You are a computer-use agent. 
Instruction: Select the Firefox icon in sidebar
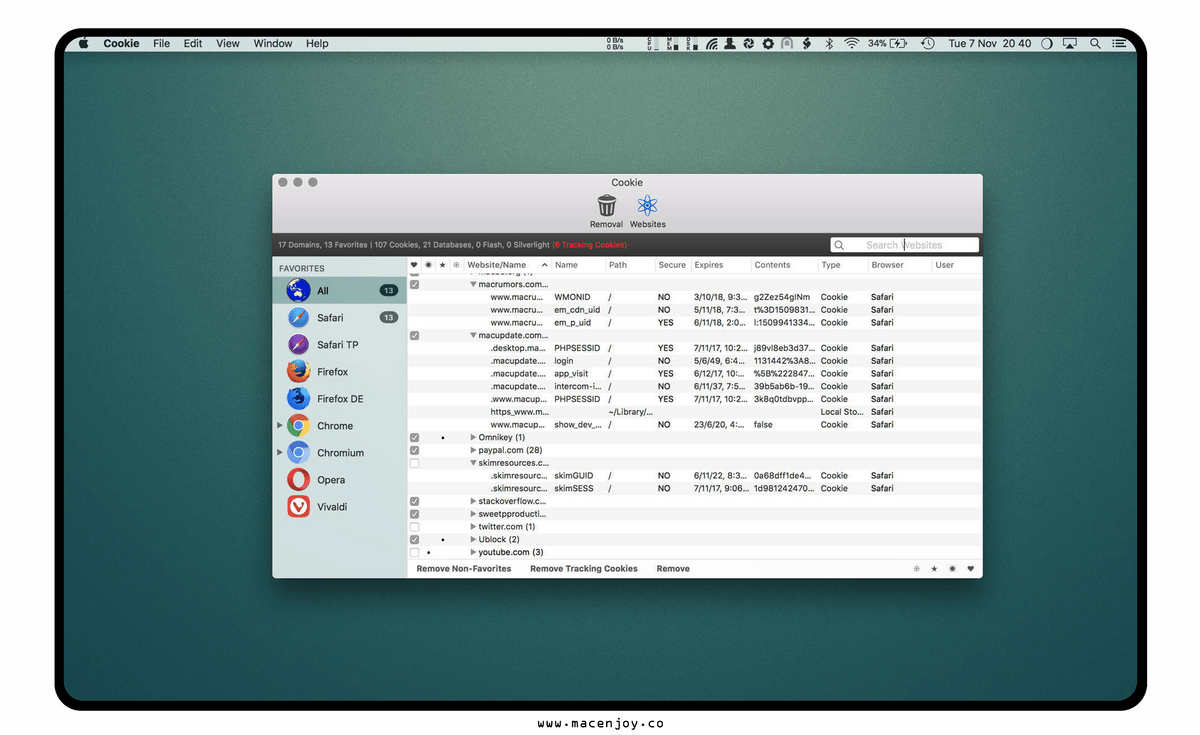point(298,372)
